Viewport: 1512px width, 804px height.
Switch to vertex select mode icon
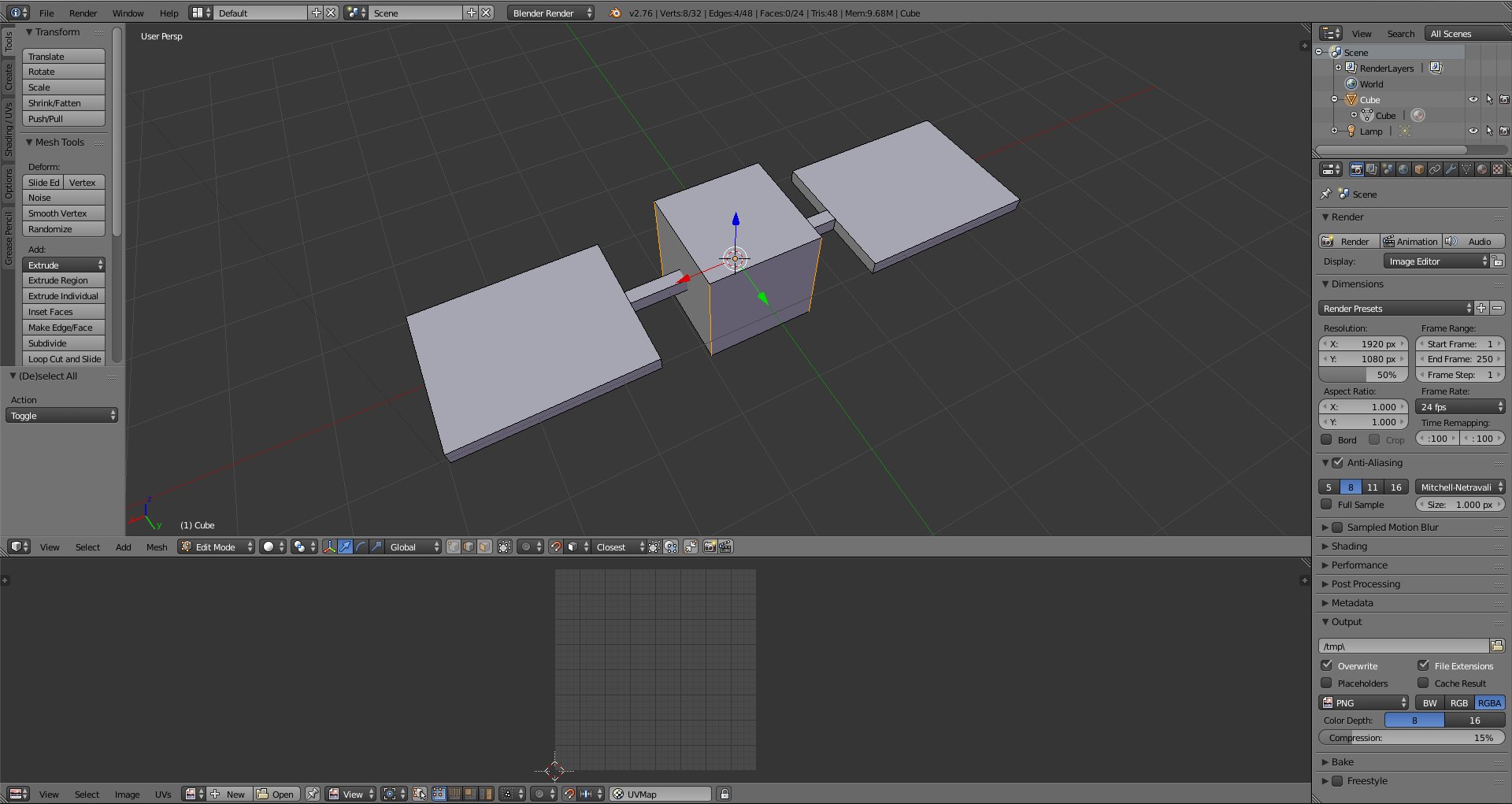coord(454,546)
